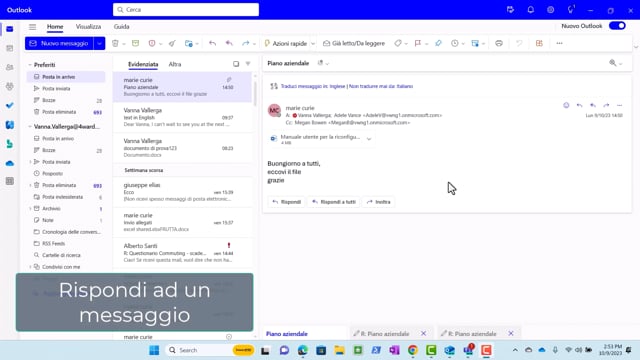640x360 pixels.
Task: Click the Move to folder icon
Action: tap(189, 43)
